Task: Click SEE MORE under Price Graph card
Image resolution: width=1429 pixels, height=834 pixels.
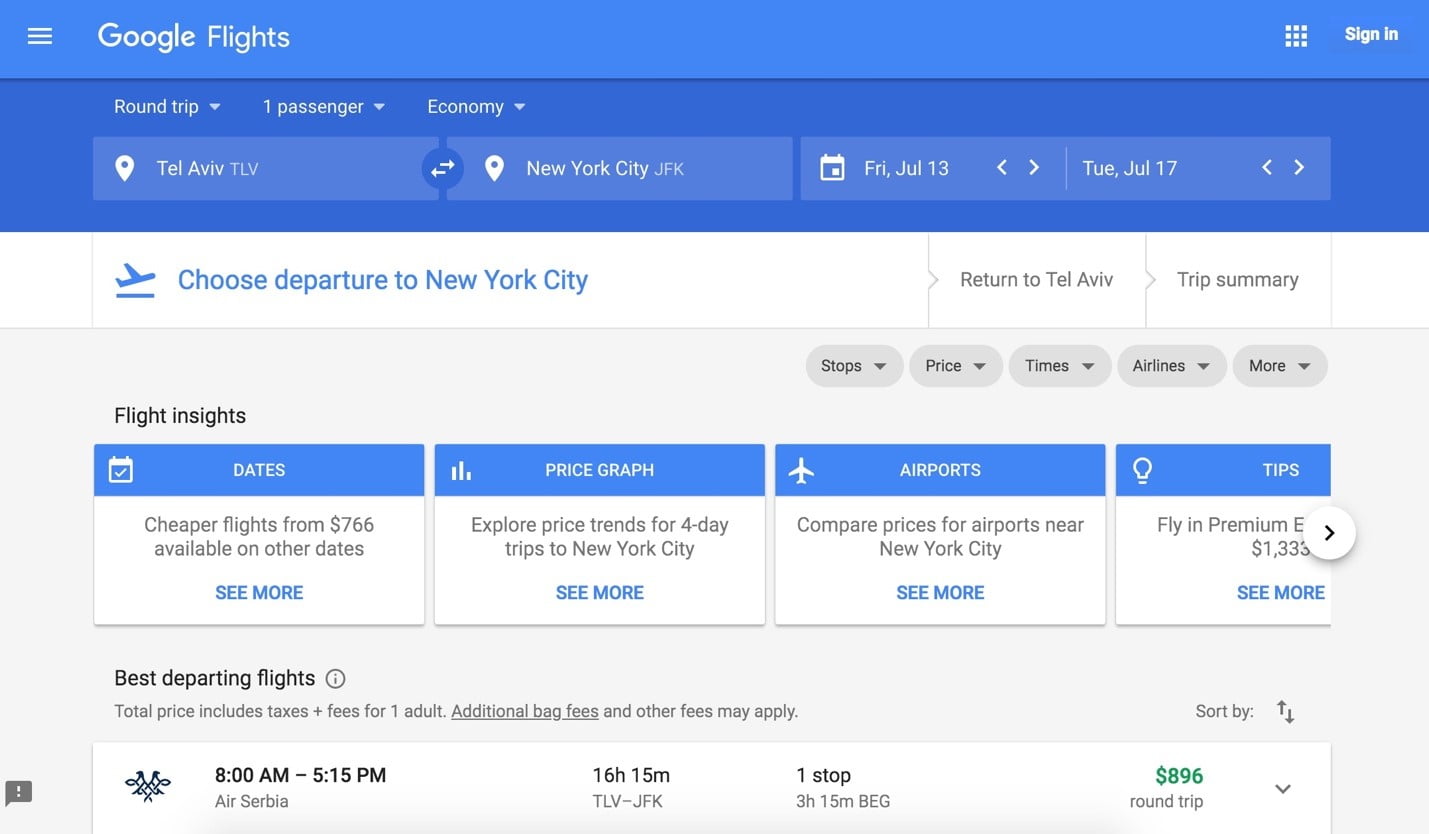Action: click(x=599, y=593)
